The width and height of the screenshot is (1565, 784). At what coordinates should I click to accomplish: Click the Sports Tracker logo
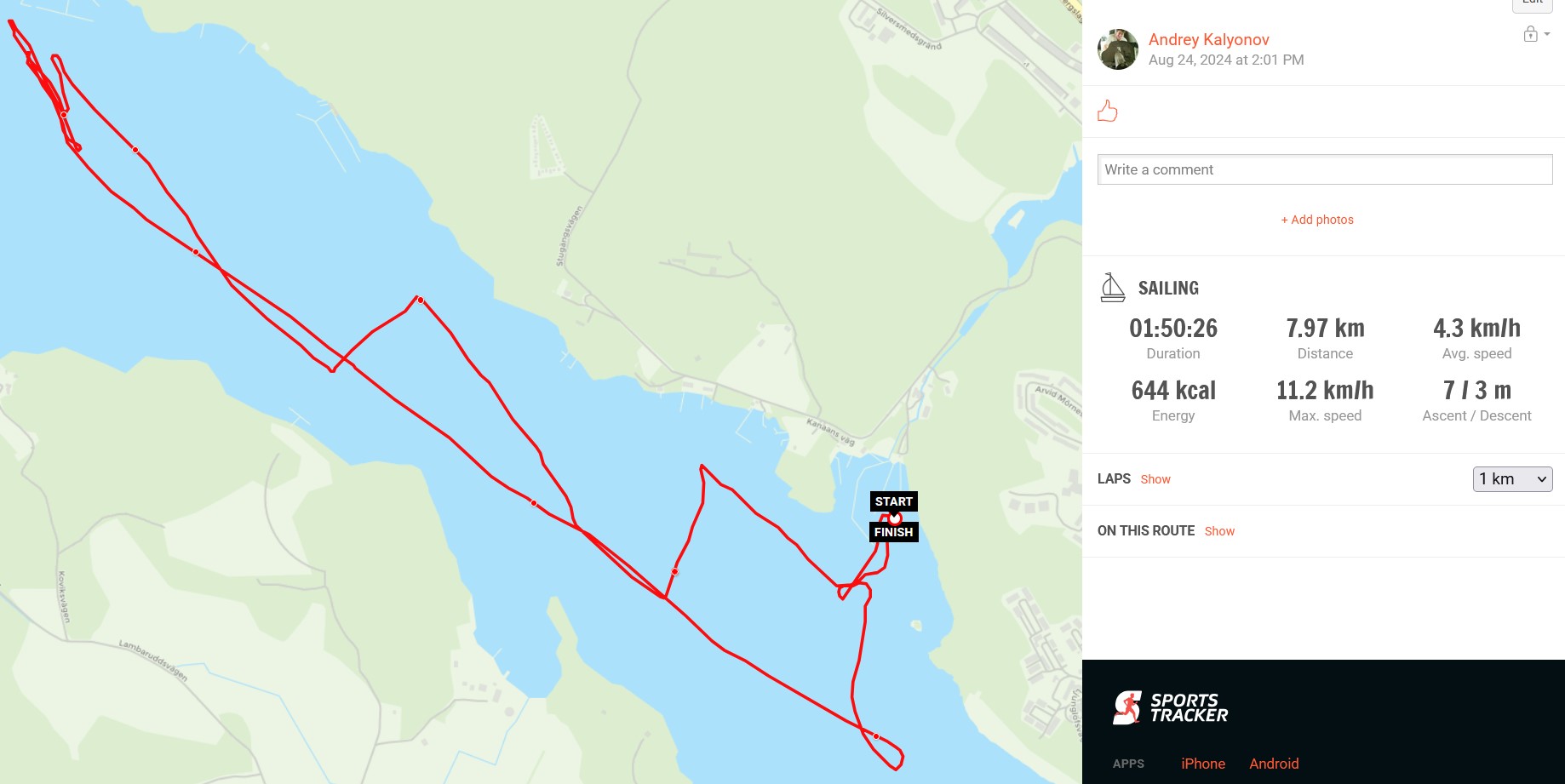pos(1170,707)
